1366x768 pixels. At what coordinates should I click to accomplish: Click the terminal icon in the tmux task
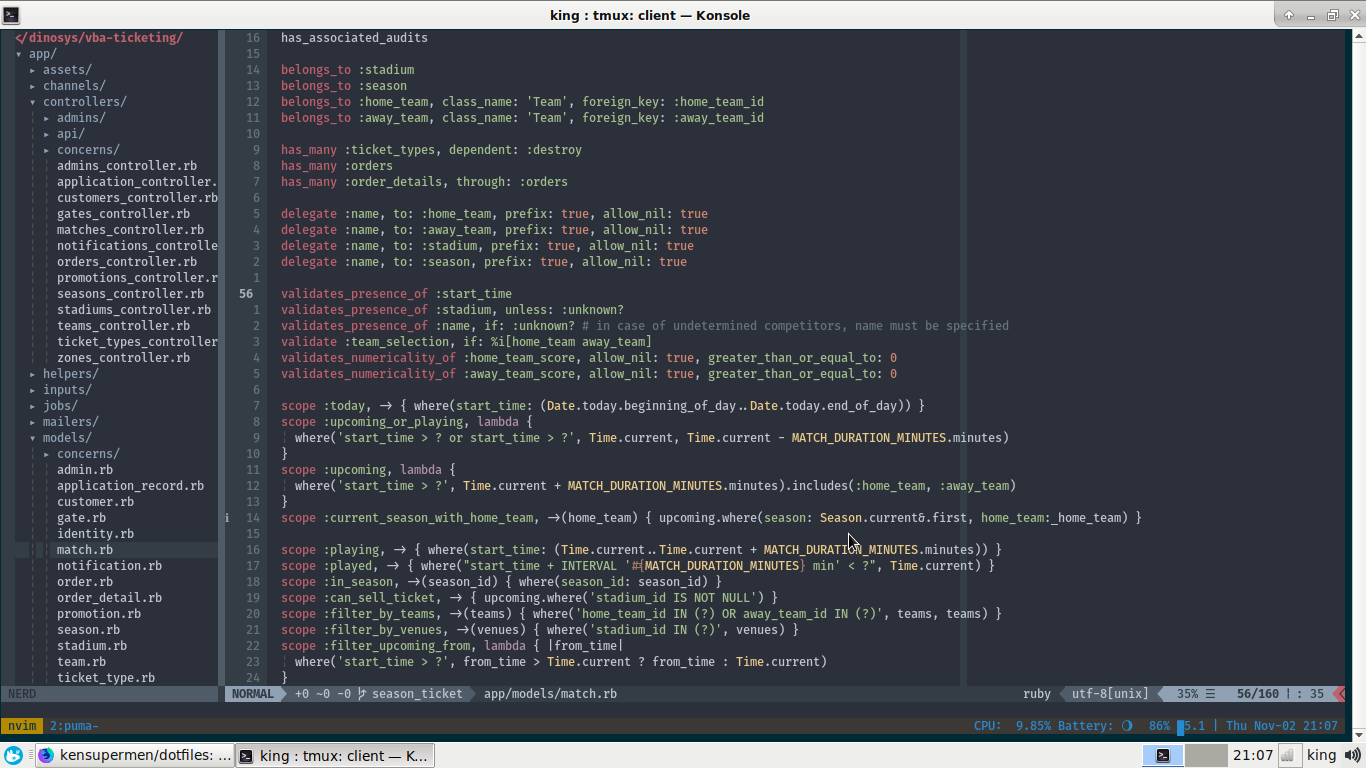(x=246, y=755)
